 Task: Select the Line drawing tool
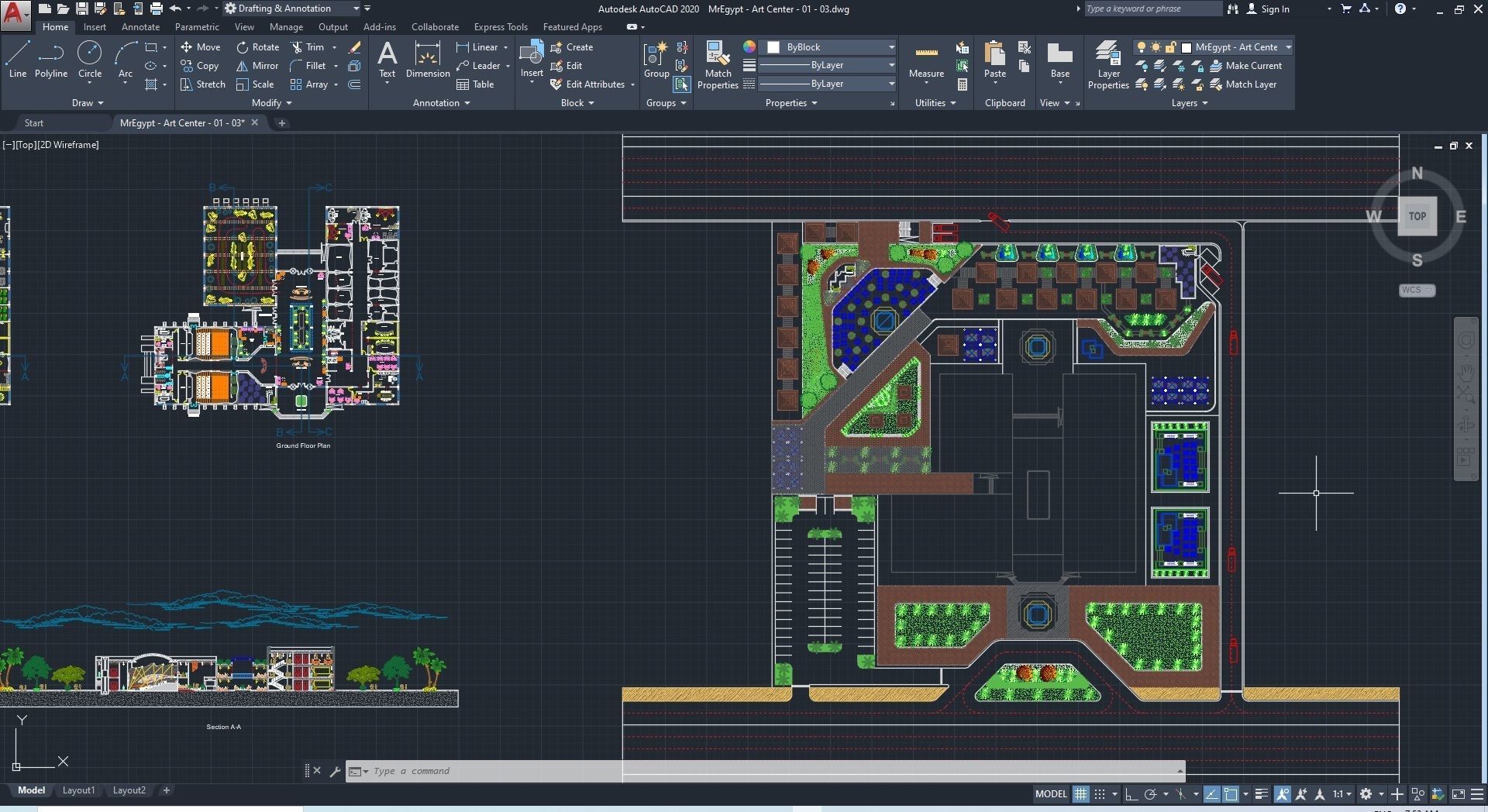point(18,60)
